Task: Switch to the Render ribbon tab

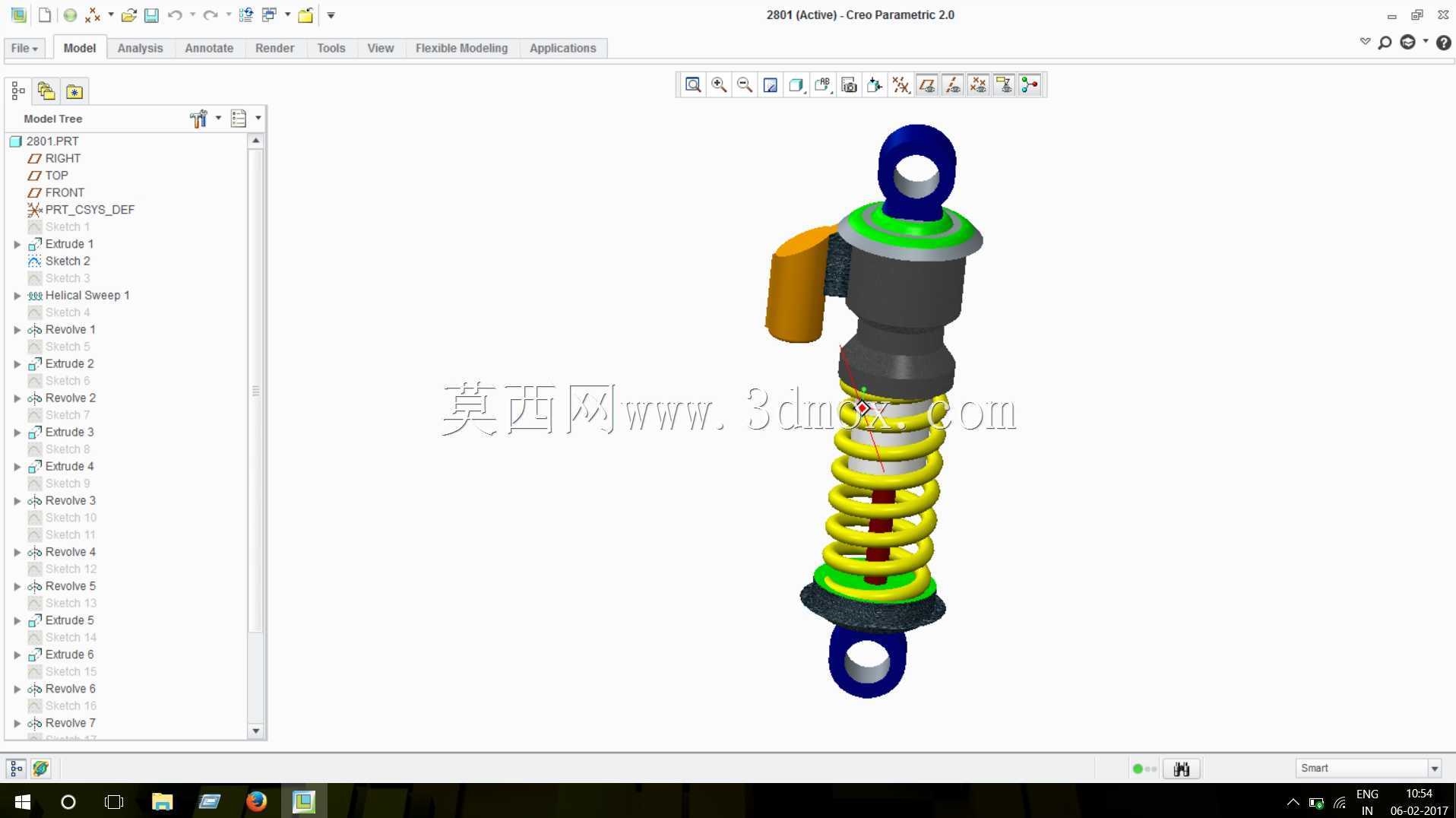Action: coord(274,48)
